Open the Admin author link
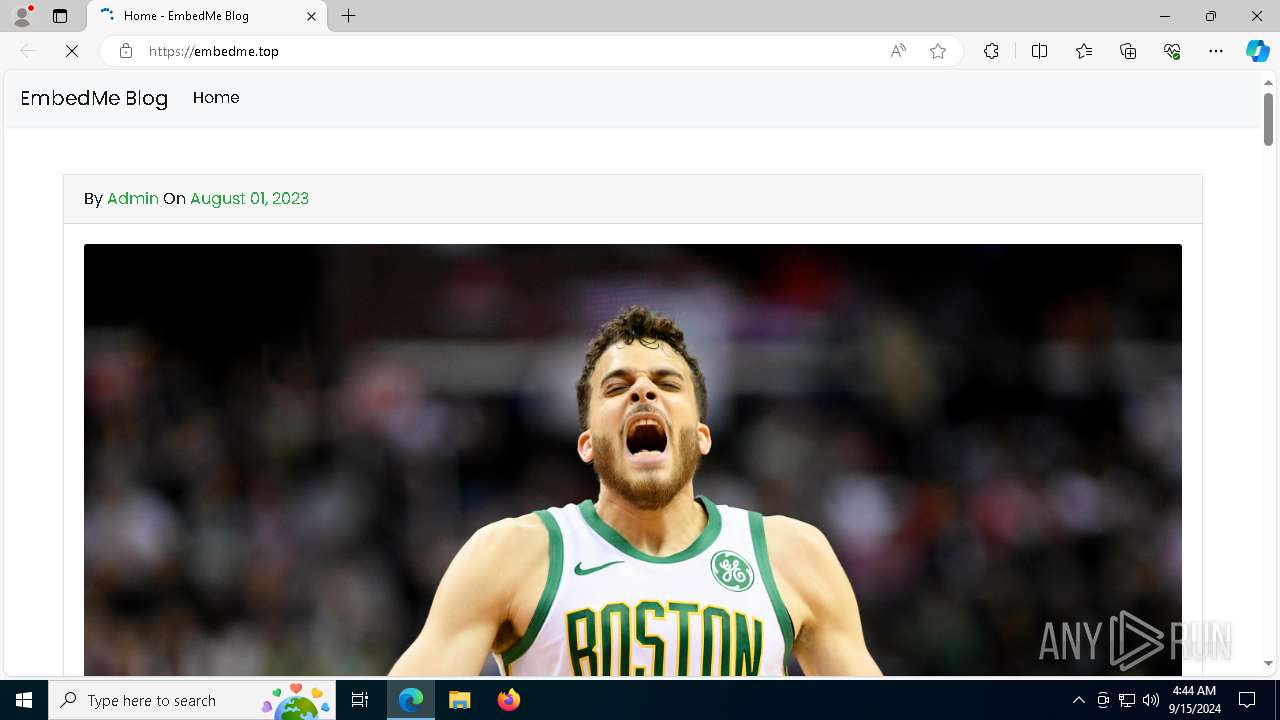The height and width of the screenshot is (720, 1280). (133, 198)
